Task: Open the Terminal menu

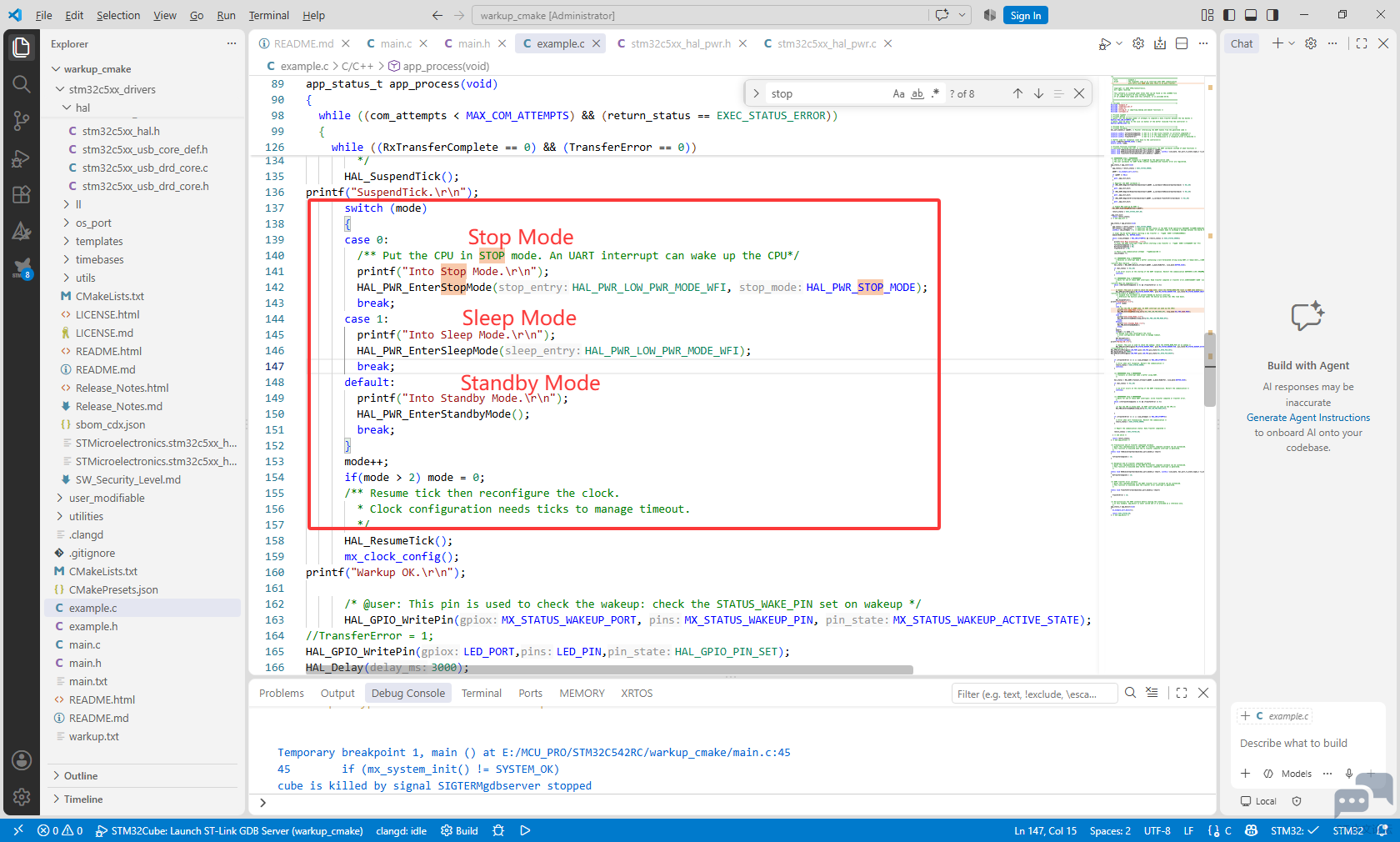Action: [268, 15]
